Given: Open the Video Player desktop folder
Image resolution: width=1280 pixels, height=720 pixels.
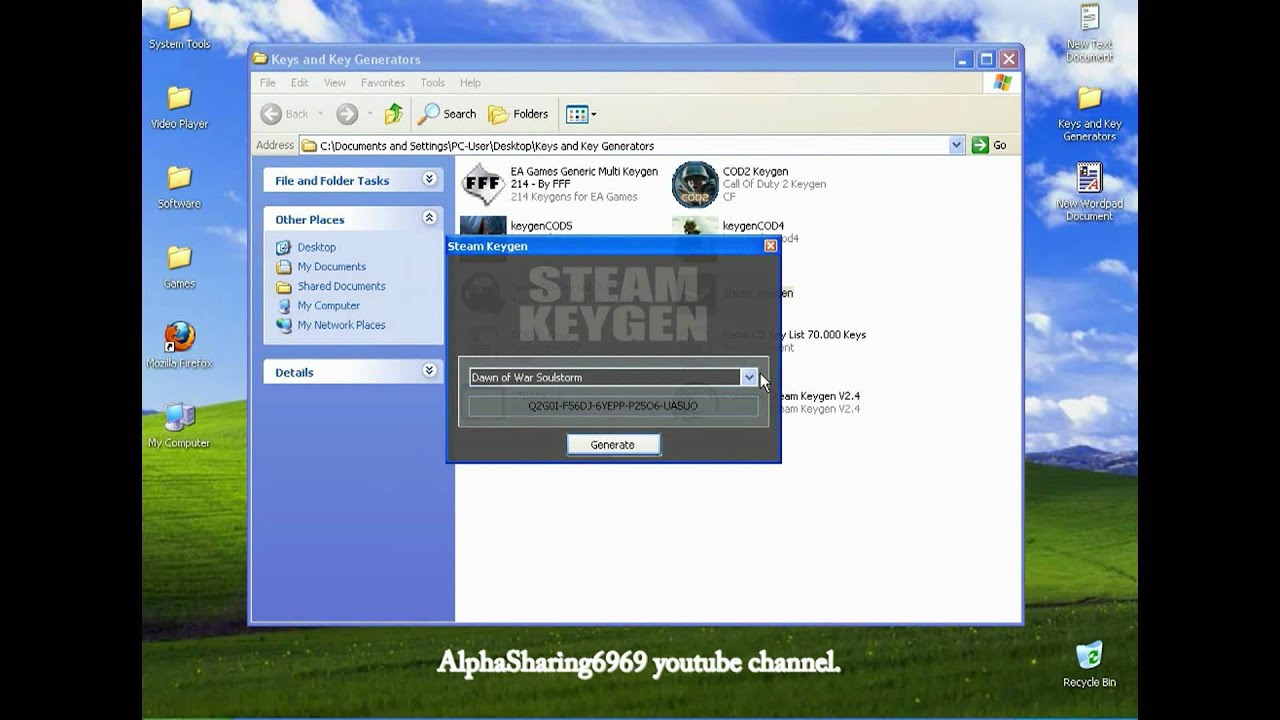Looking at the screenshot, I should pos(179,107).
